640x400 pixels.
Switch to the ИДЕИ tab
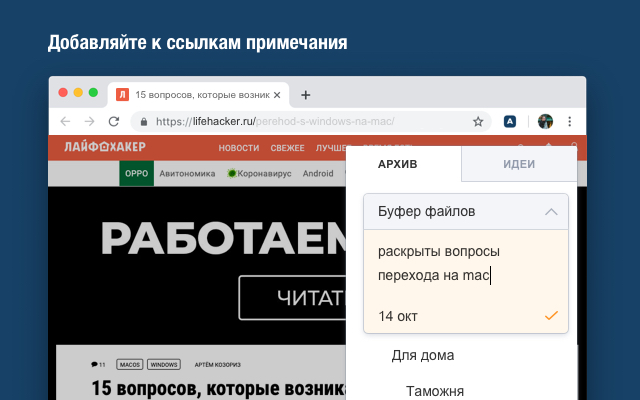point(519,164)
